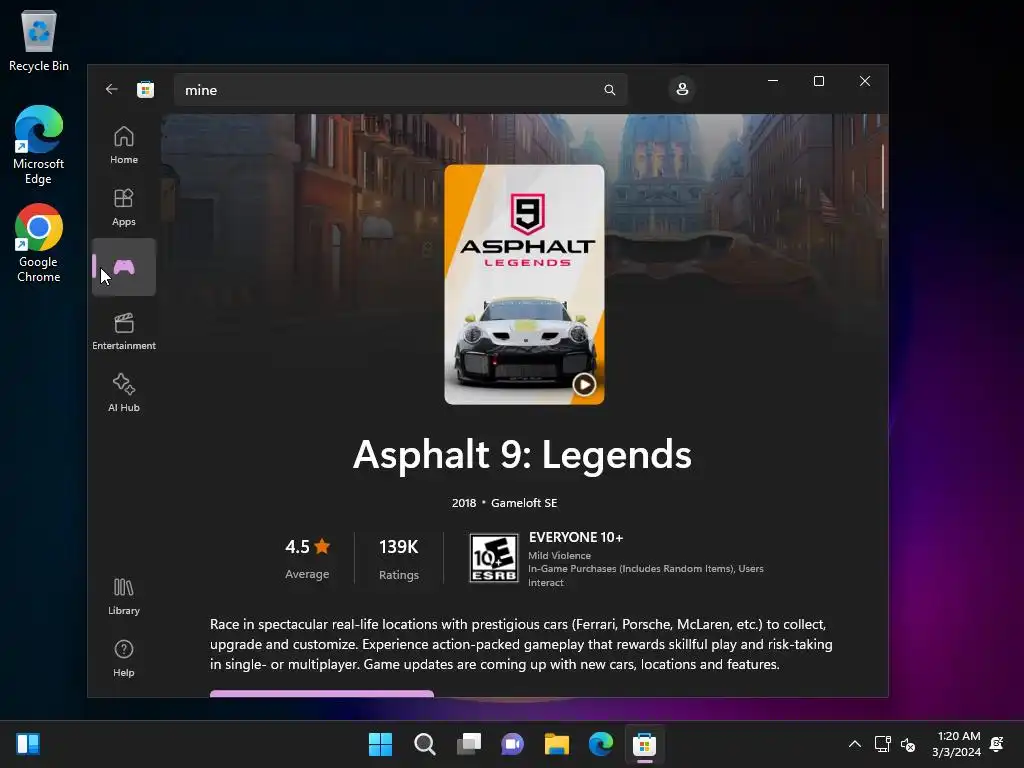Click the search field containing 'mine'
The height and width of the screenshot is (768, 1024).
[x=400, y=90]
